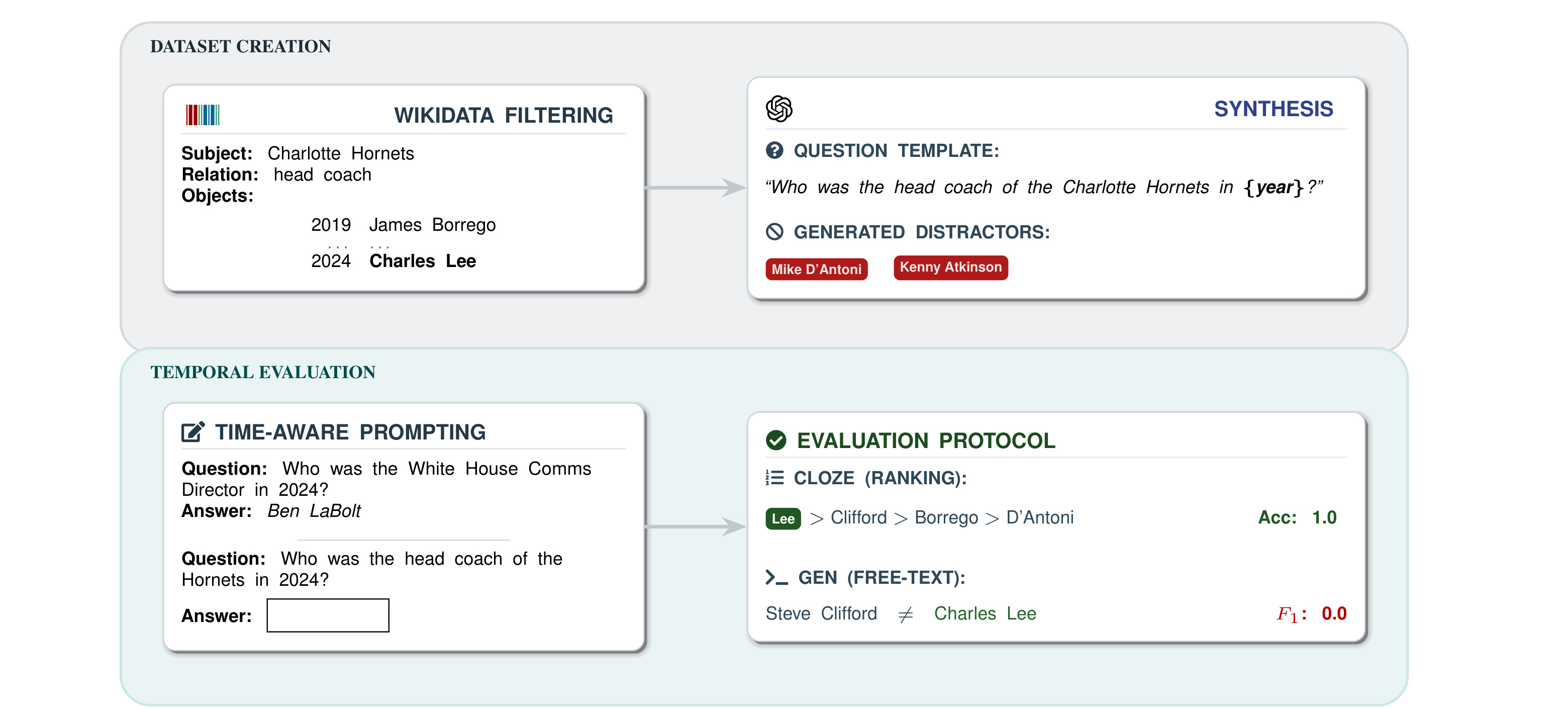
Task: Click the green Acc 1.0 score
Action: [1297, 517]
